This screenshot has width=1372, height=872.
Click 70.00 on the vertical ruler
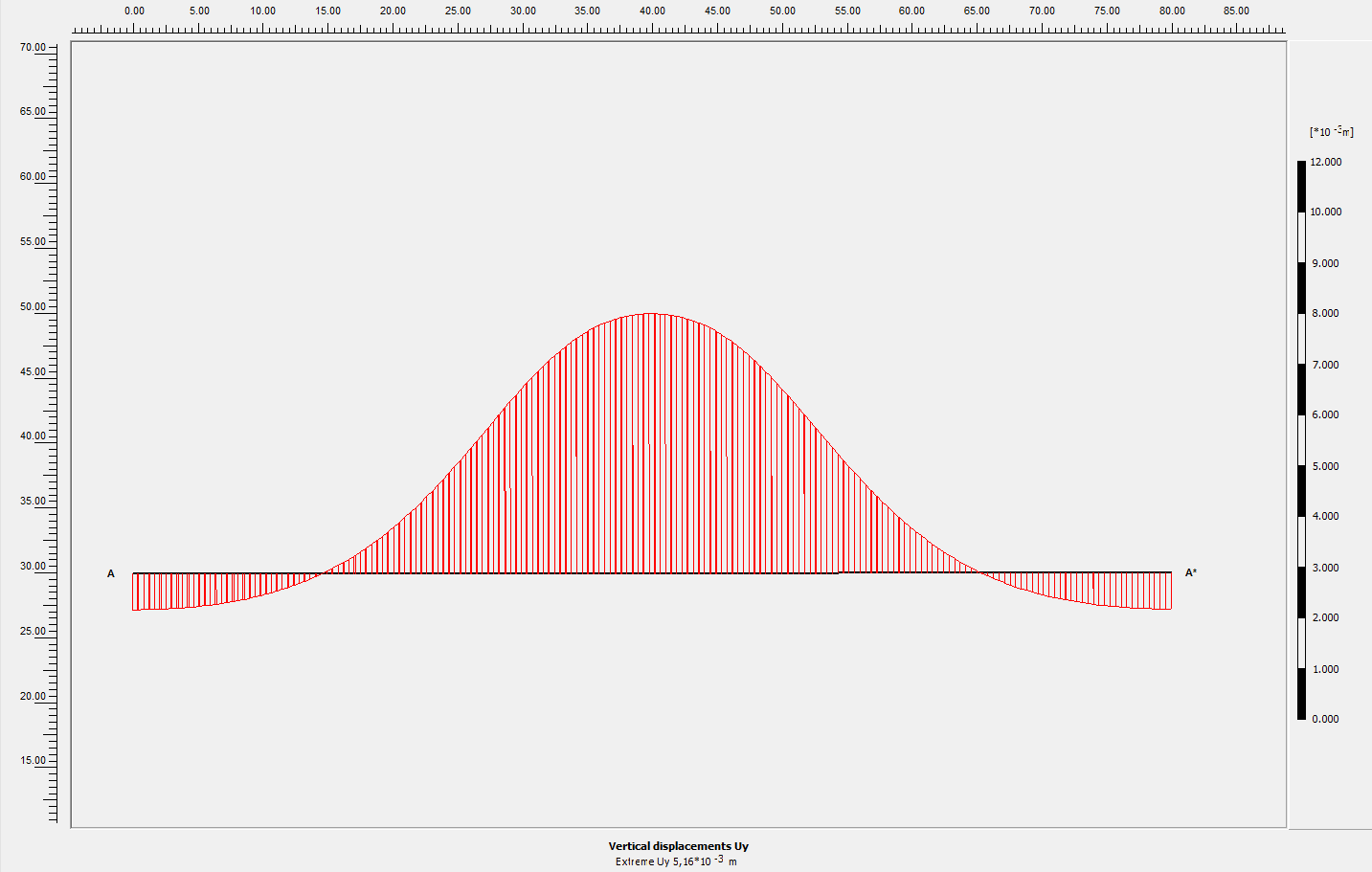[x=33, y=47]
